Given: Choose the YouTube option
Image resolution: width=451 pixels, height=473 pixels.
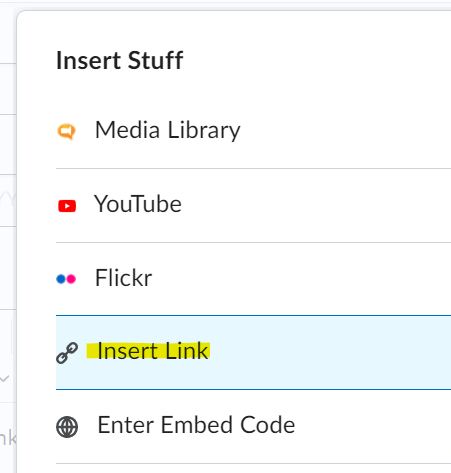Looking at the screenshot, I should tap(253, 206).
